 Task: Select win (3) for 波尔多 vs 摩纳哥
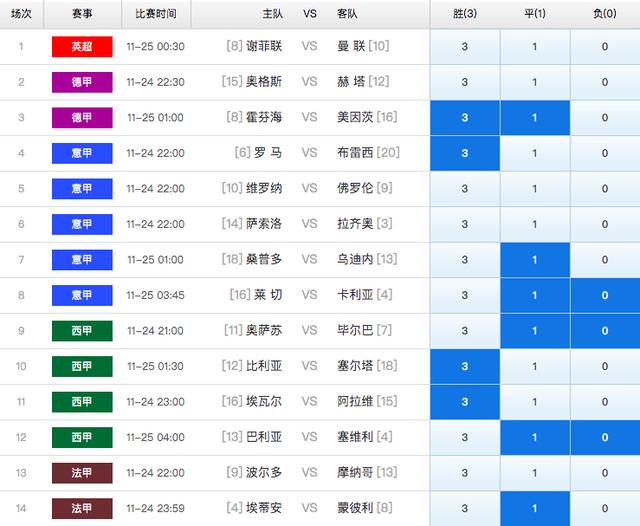(465, 473)
